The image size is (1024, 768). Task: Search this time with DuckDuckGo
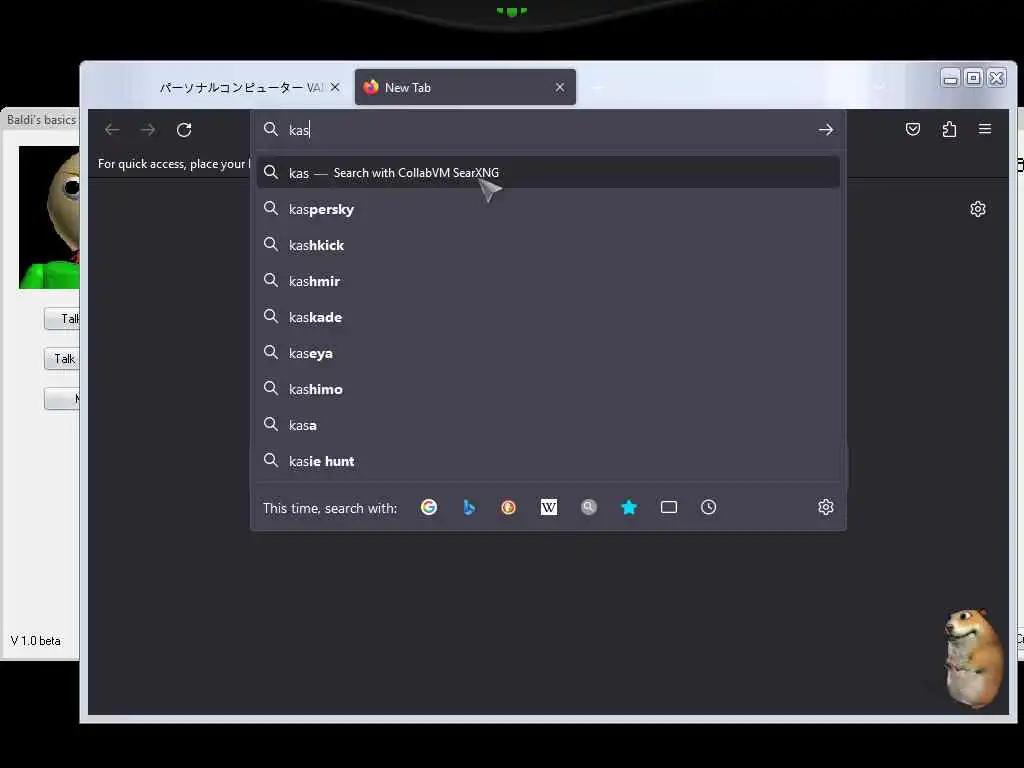click(x=509, y=507)
